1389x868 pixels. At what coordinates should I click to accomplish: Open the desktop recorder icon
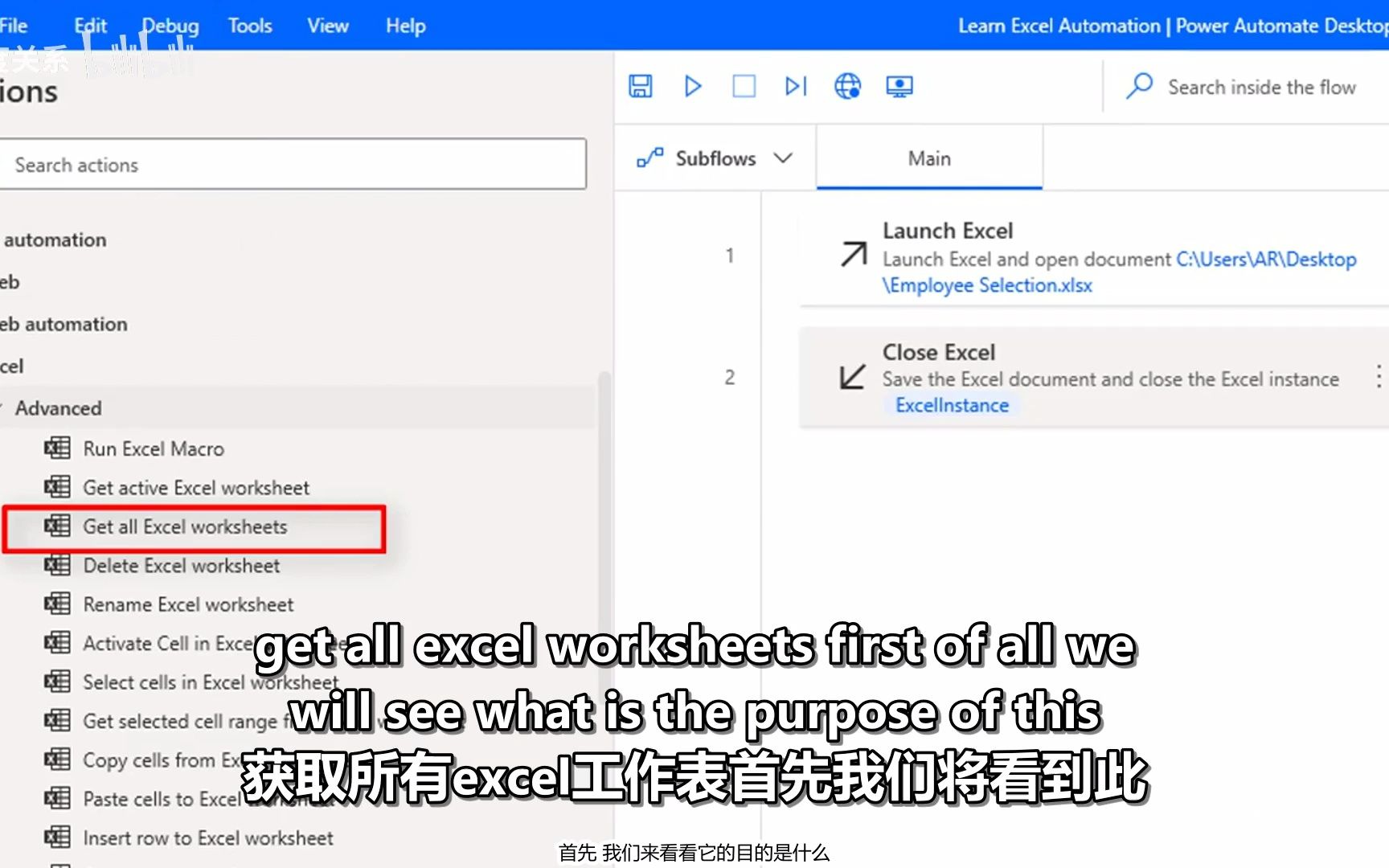click(899, 86)
